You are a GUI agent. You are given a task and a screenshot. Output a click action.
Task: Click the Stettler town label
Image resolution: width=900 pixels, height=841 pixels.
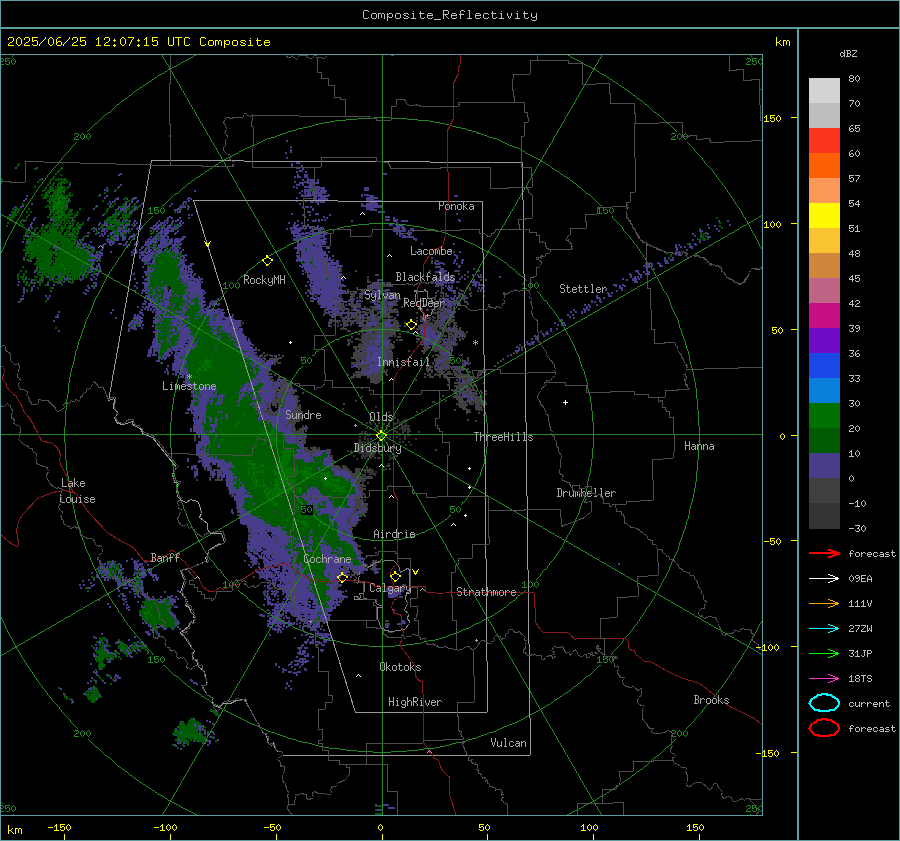pyautogui.click(x=583, y=289)
